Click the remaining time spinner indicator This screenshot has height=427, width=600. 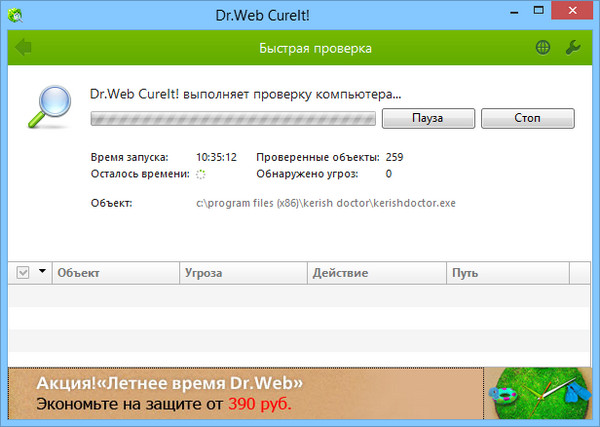click(201, 174)
